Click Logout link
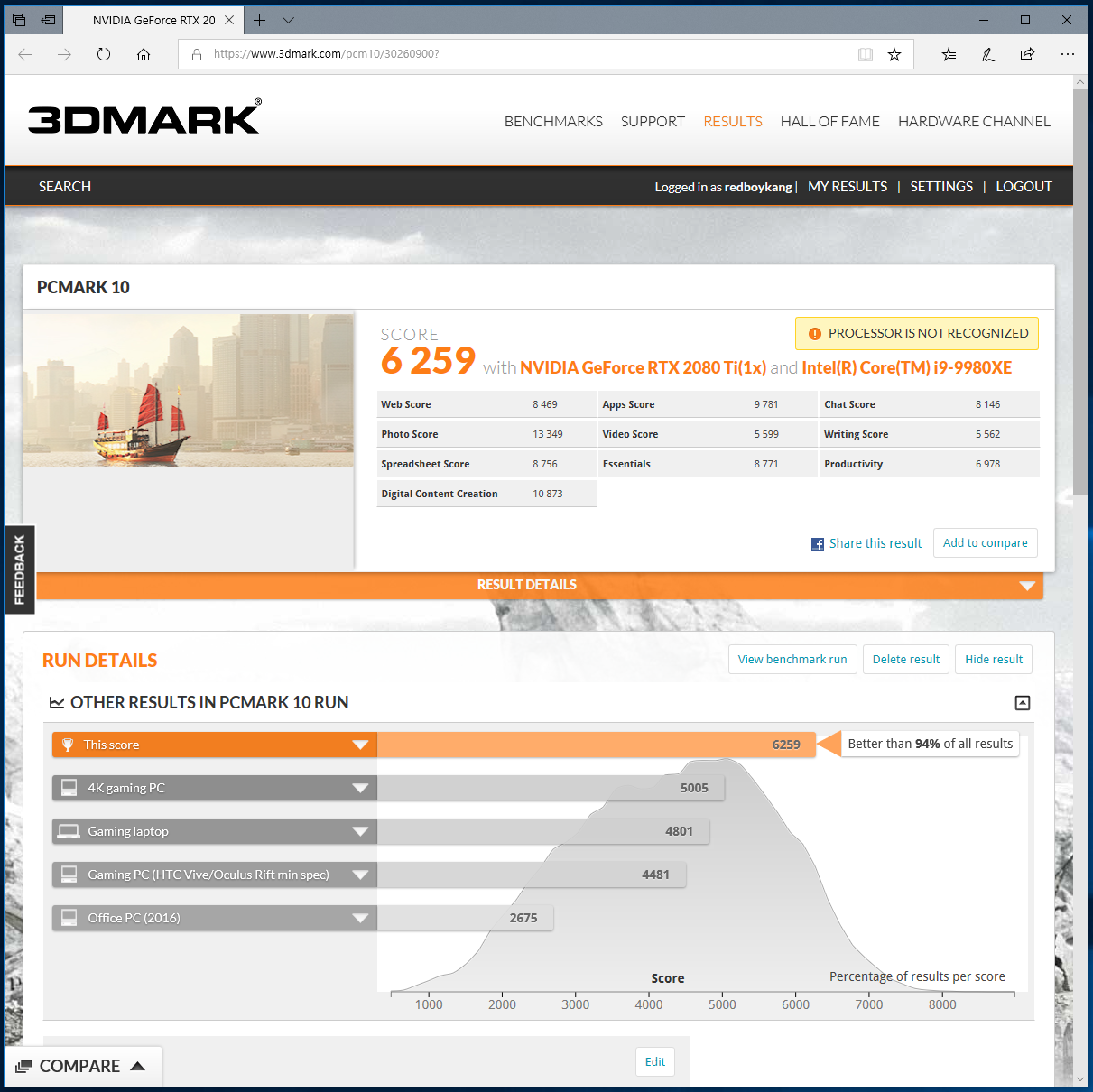 [x=1024, y=187]
